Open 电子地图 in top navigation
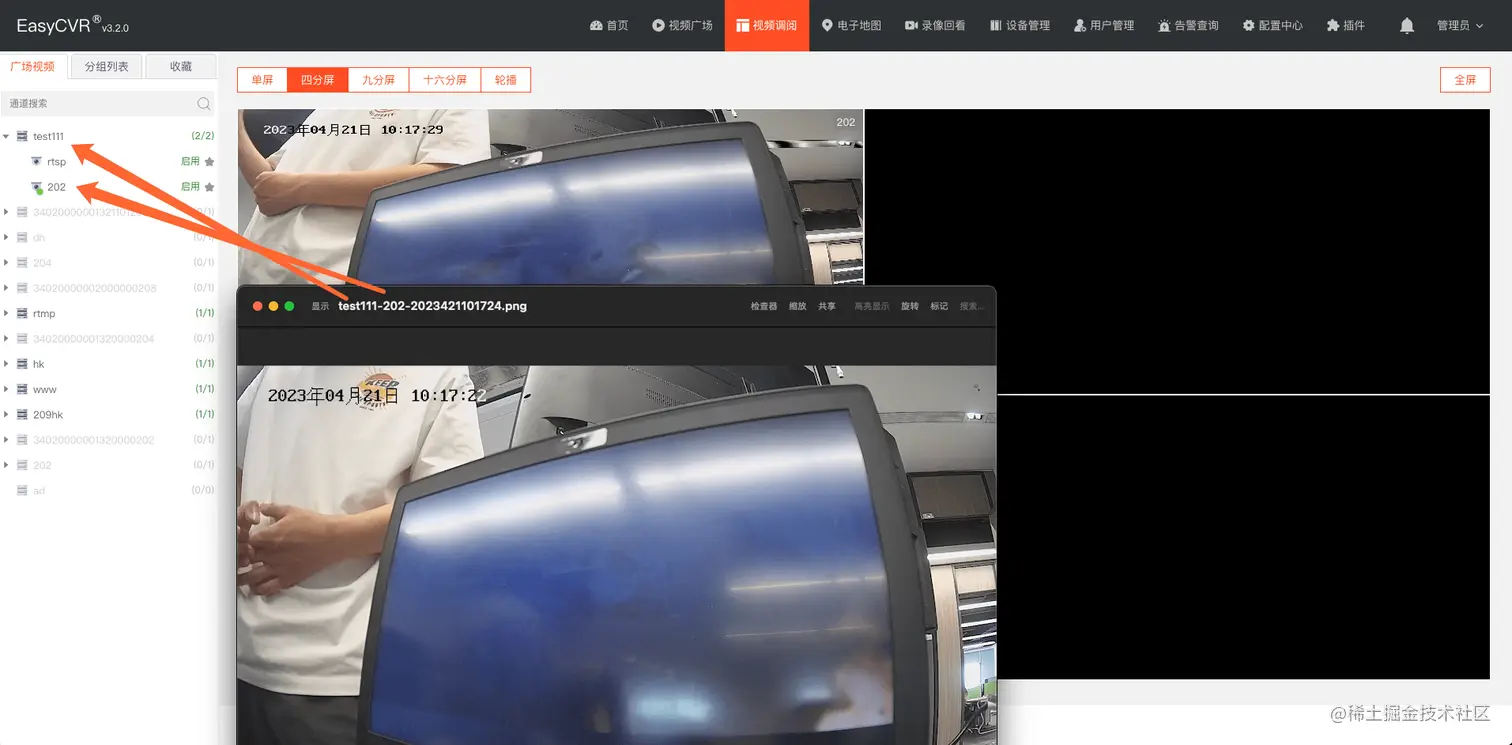The width and height of the screenshot is (1512, 745). 852,25
